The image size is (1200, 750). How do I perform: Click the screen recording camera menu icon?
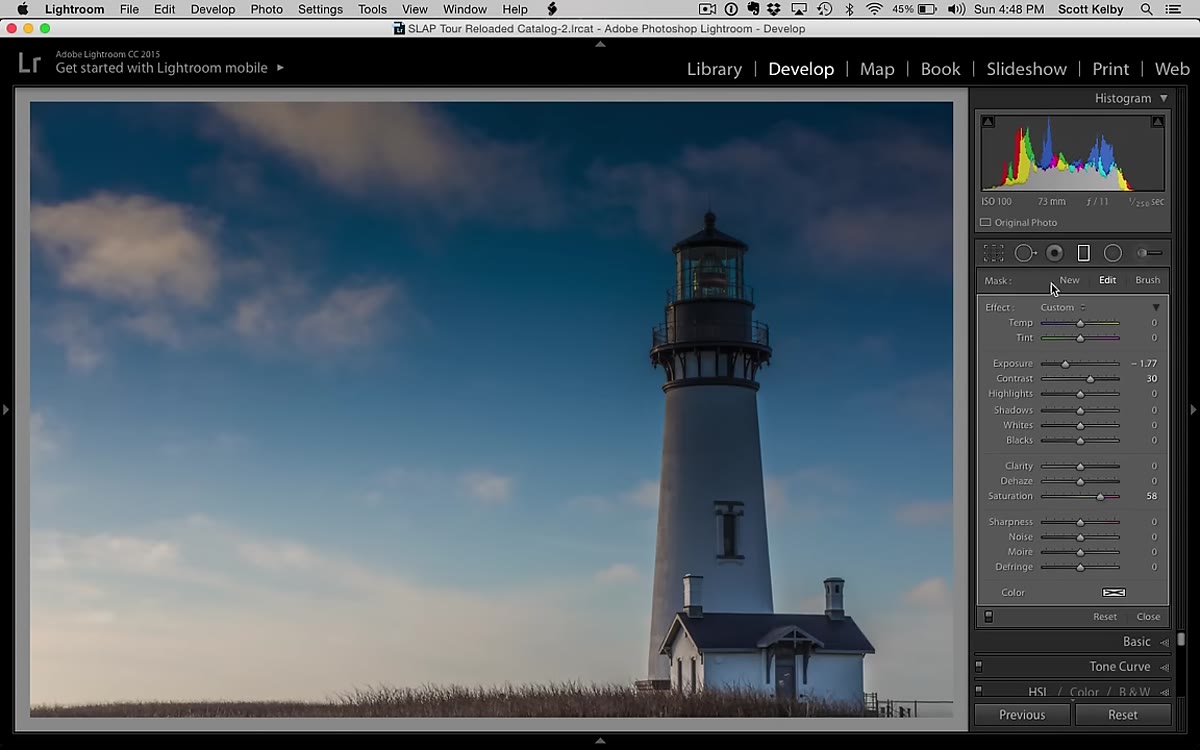pos(708,9)
